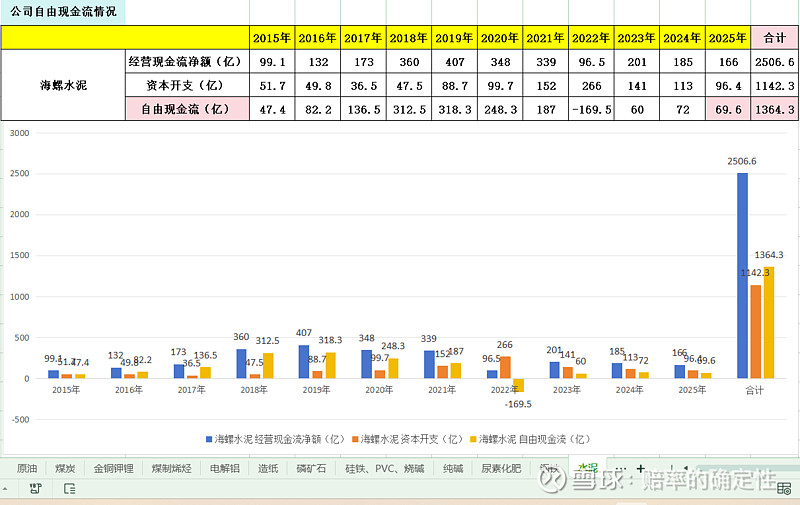The height and width of the screenshot is (505, 800).
Task: Click the orange 资本开支 legend swatch
Action: [x=355, y=439]
